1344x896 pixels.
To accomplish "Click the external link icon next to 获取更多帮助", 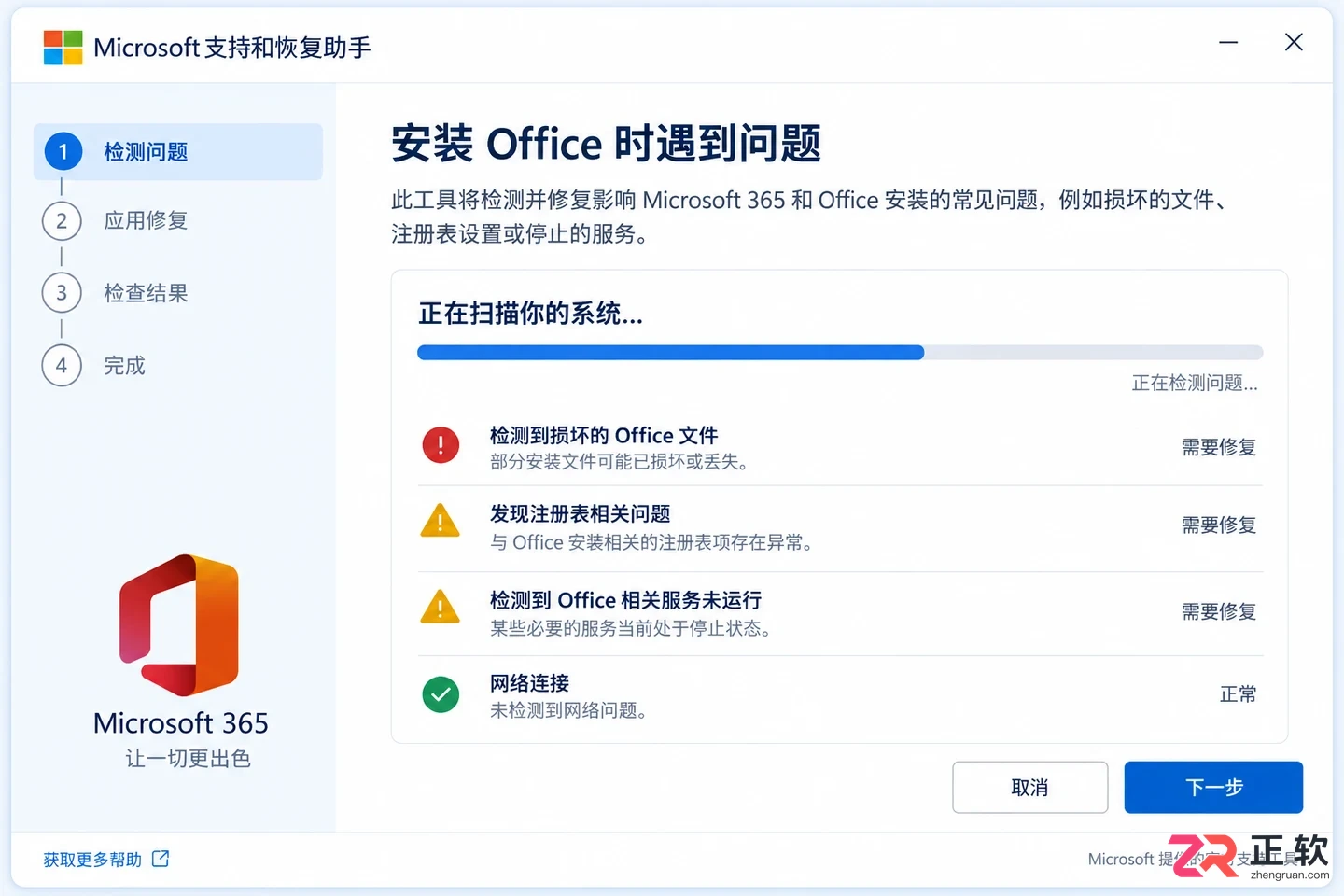I will point(161,859).
